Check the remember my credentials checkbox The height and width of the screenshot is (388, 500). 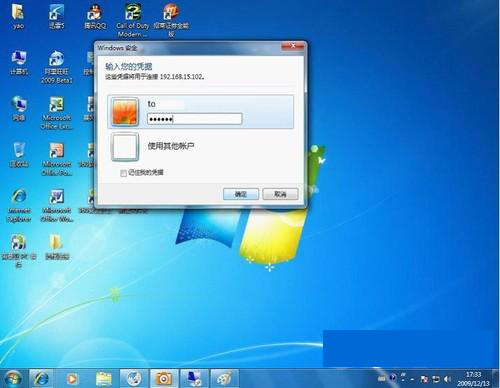123,173
